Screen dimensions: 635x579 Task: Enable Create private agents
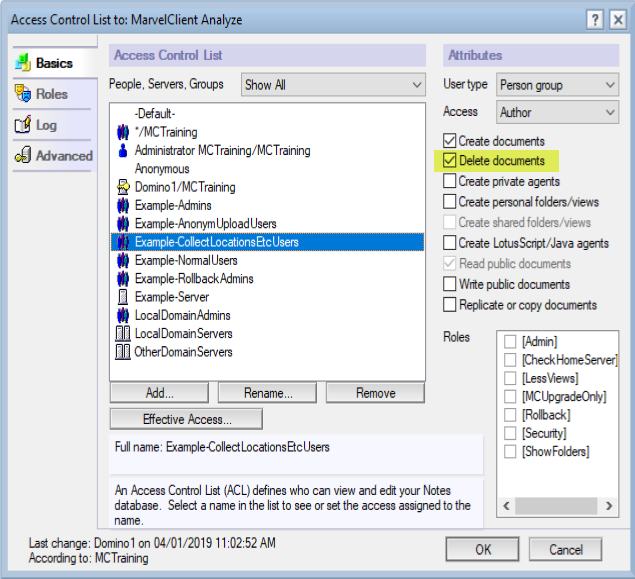pos(450,181)
